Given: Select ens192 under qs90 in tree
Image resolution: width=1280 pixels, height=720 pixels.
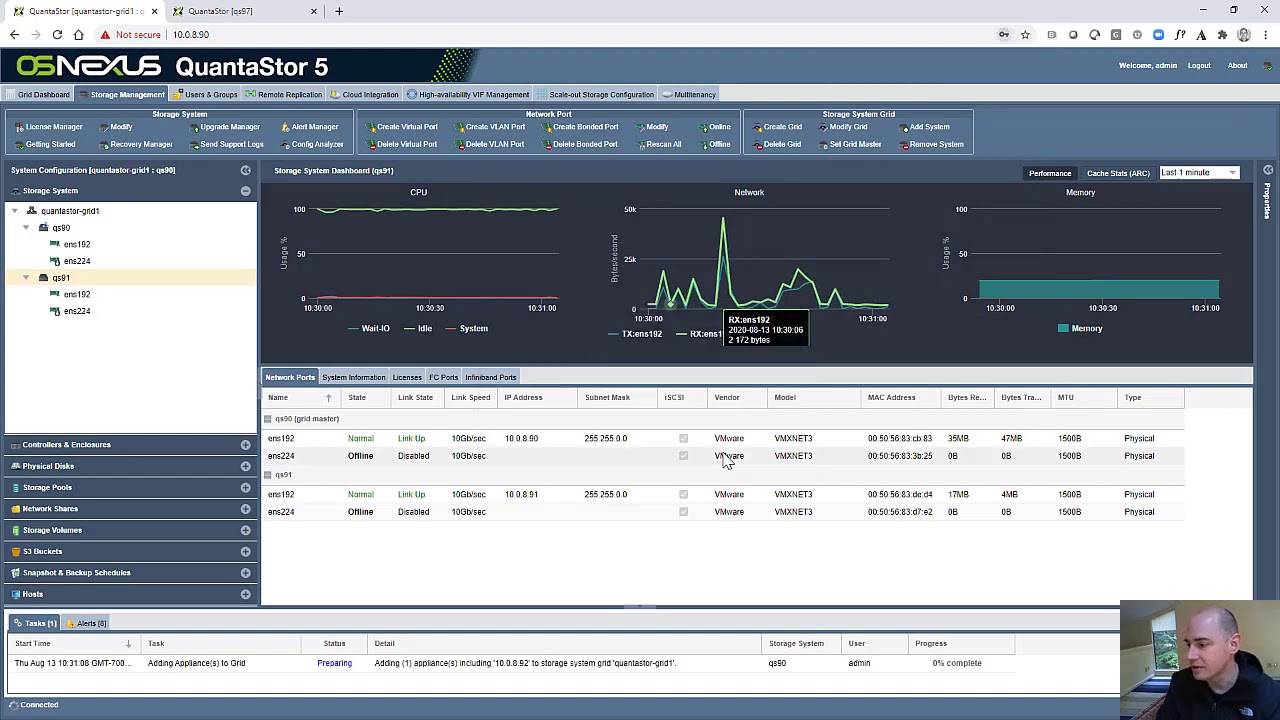Looking at the screenshot, I should pos(76,244).
